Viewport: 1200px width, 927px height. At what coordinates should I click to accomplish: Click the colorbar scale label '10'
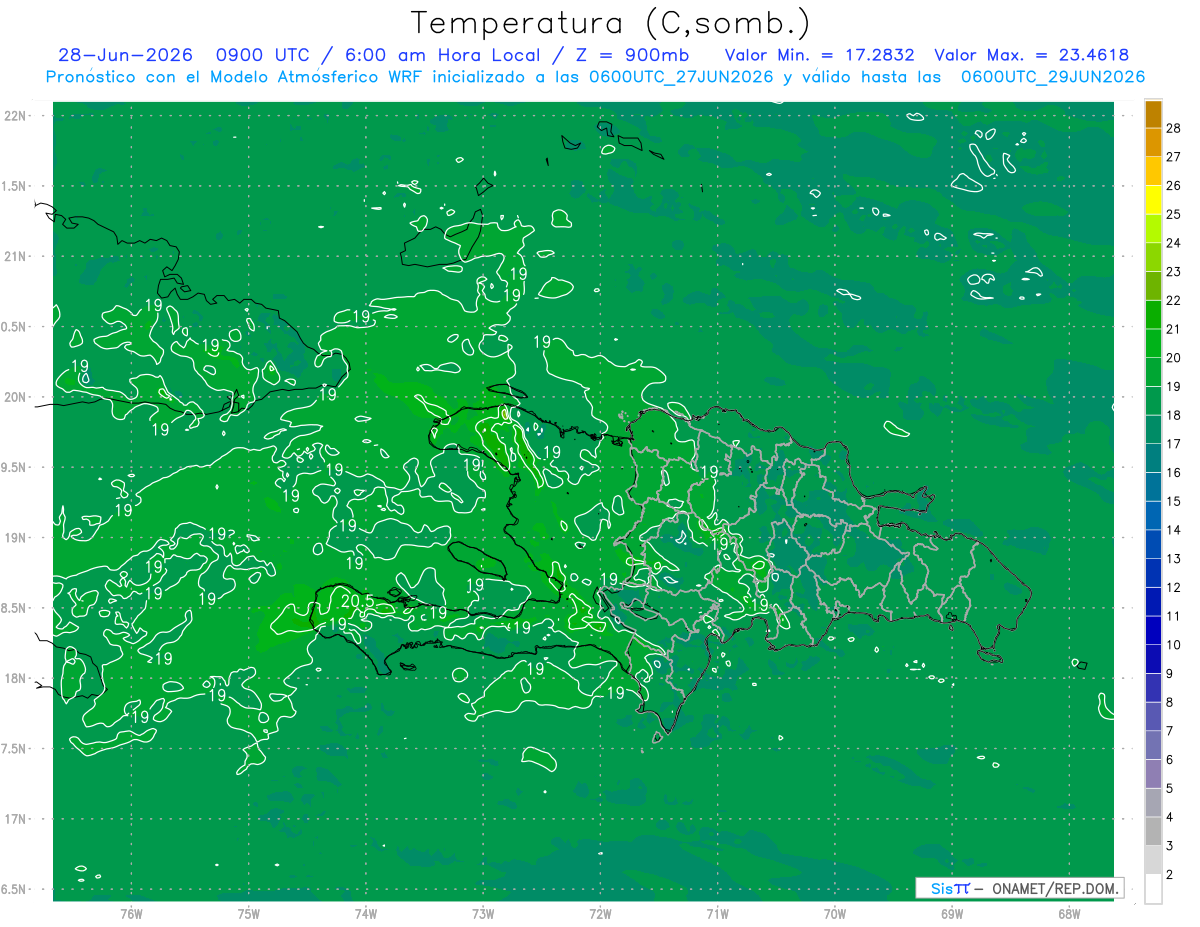click(1174, 645)
